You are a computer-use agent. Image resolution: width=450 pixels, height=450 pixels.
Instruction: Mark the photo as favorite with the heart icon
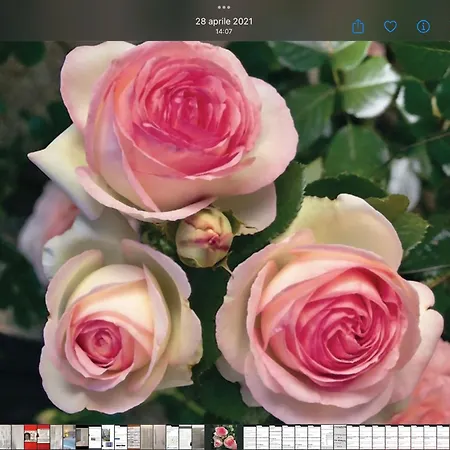pyautogui.click(x=390, y=26)
